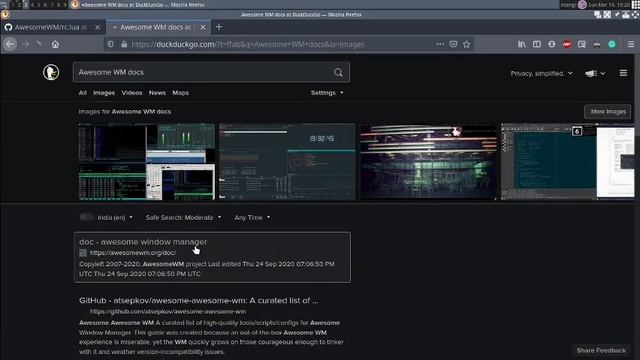640x360 pixels.
Task: Open Firefox home page icon
Action: pyautogui.click(x=55, y=44)
